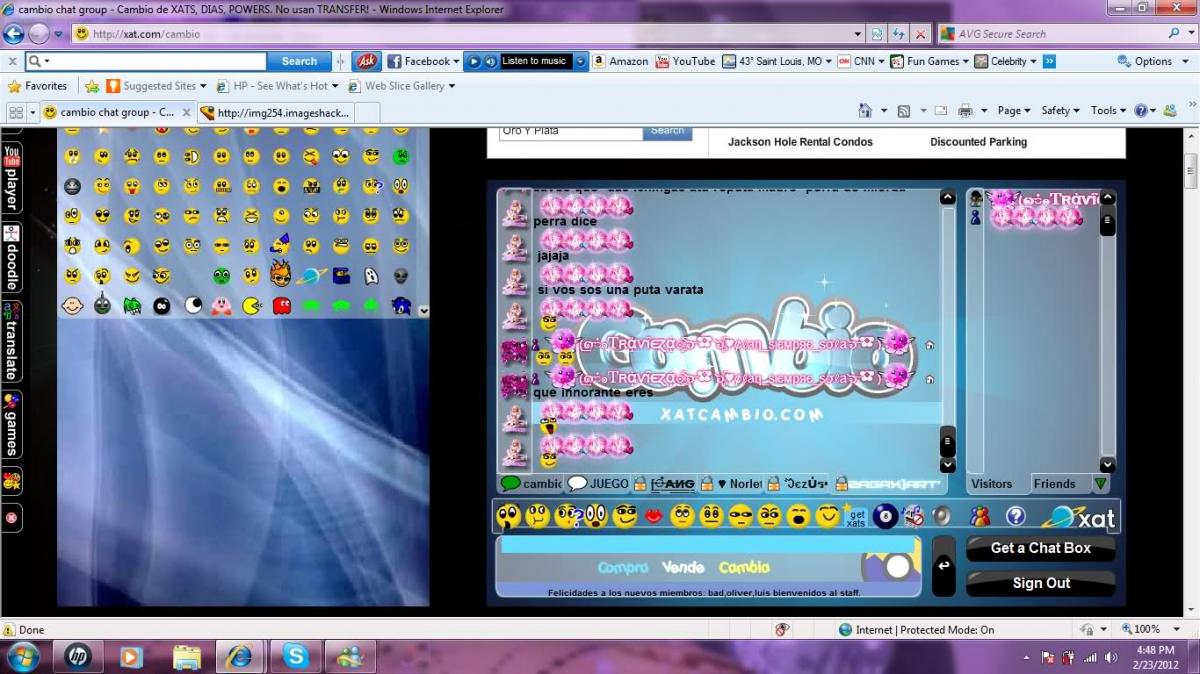This screenshot has height=674, width=1200.
Task: Click the 8-ball icon in chat toolbar
Action: tap(884, 516)
